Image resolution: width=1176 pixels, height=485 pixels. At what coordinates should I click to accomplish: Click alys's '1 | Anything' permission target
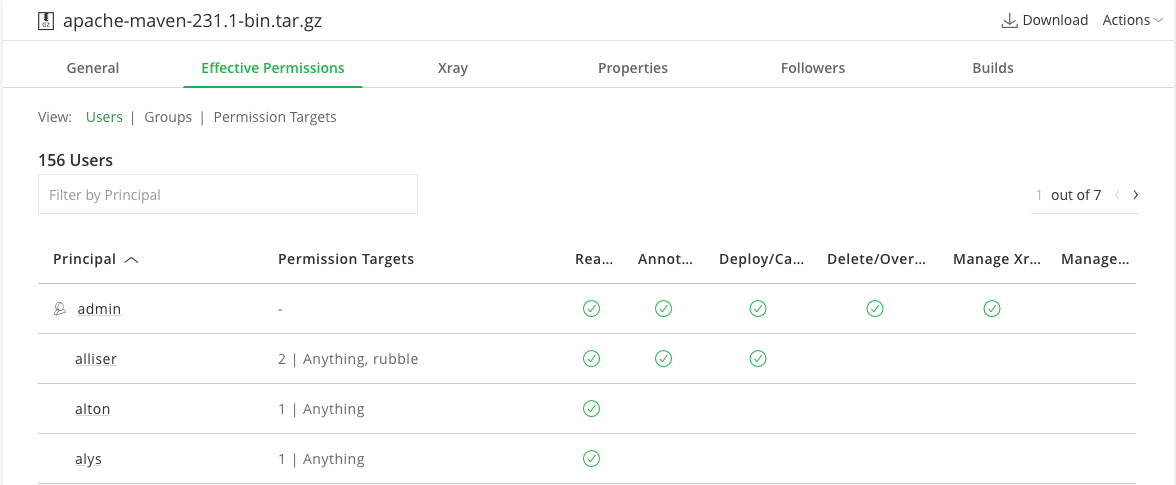tap(321, 459)
